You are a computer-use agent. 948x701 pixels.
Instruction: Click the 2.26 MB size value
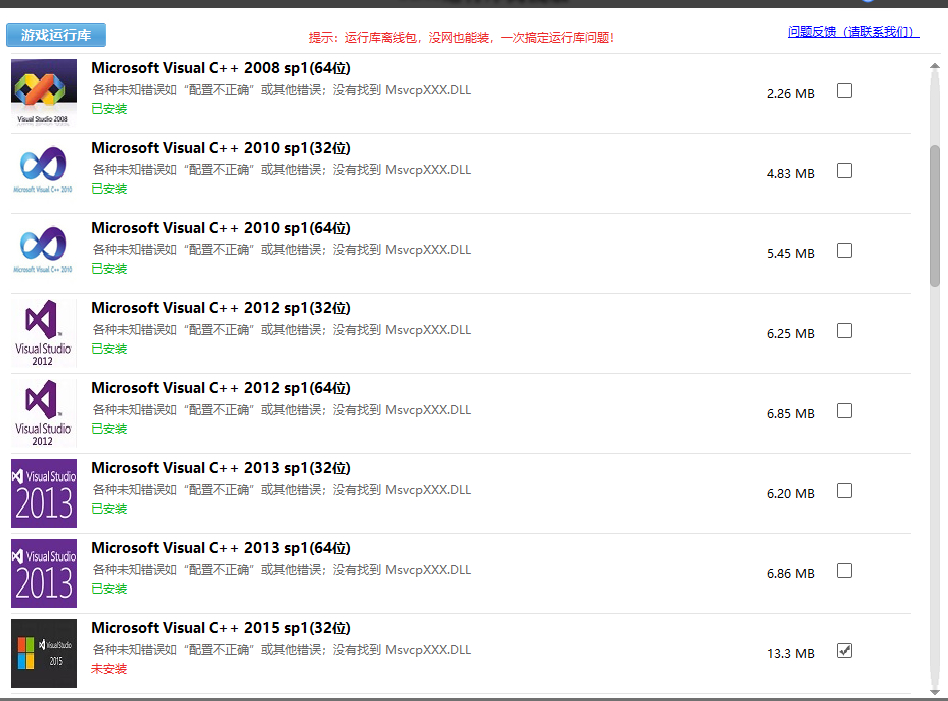click(790, 94)
